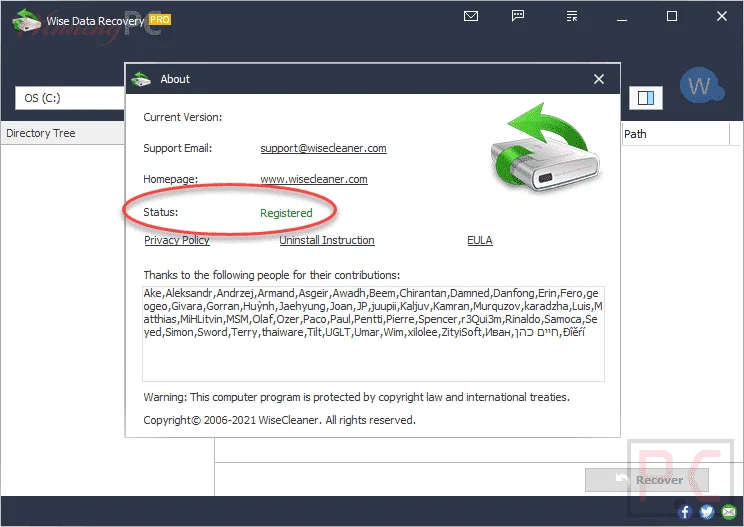
Task: Click the hard drive icon in About dialog
Action: 545,148
